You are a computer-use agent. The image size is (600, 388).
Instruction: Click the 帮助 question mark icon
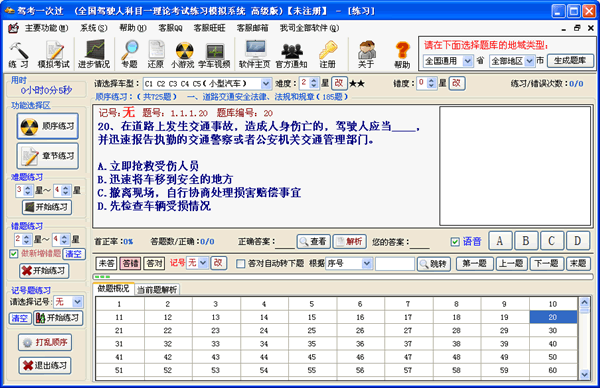402,54
